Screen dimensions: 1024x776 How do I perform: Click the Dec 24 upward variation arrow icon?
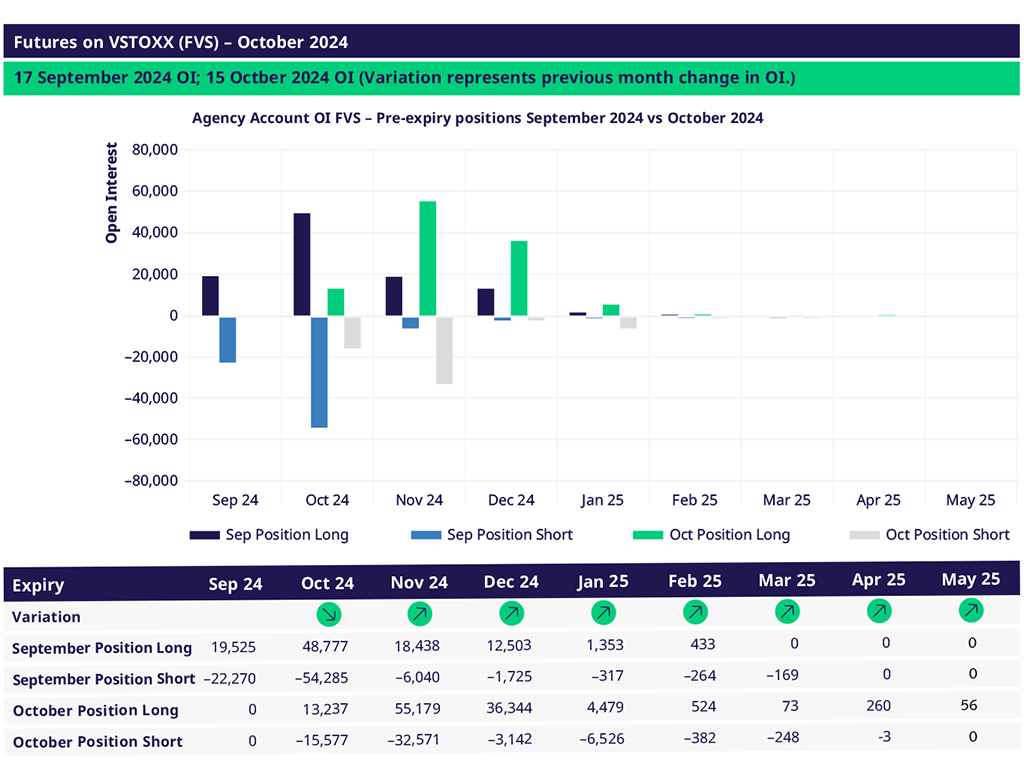512,612
